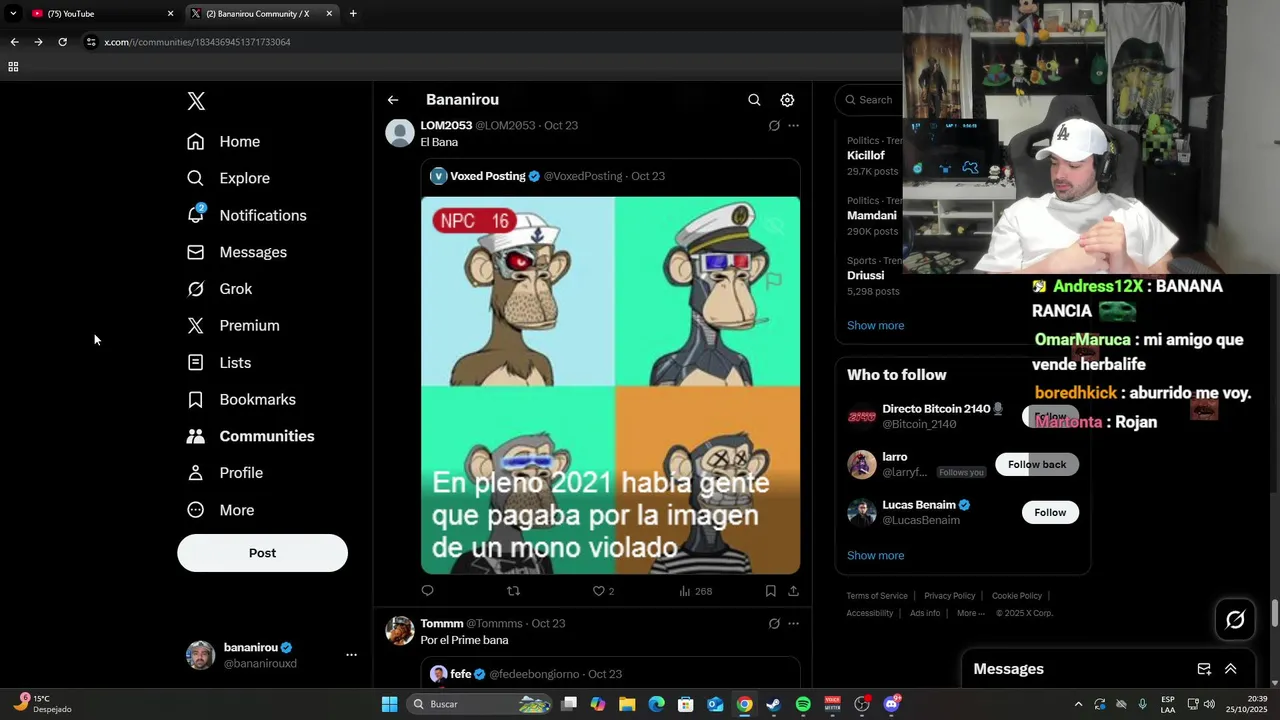This screenshot has width=1280, height=720.
Task: Open the Cookie Policy link
Action: tap(1017, 596)
